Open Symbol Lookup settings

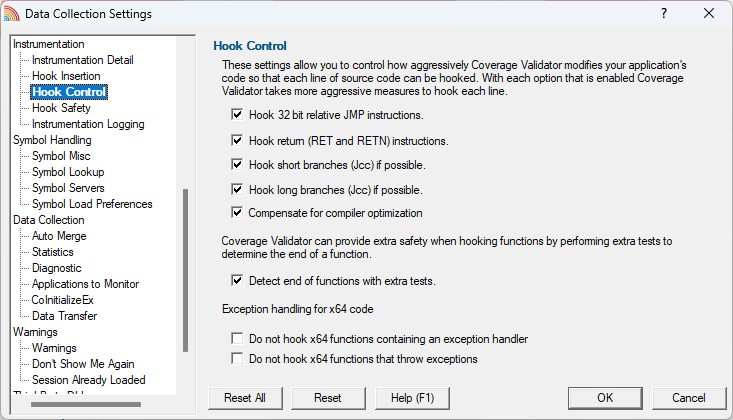coord(68,172)
